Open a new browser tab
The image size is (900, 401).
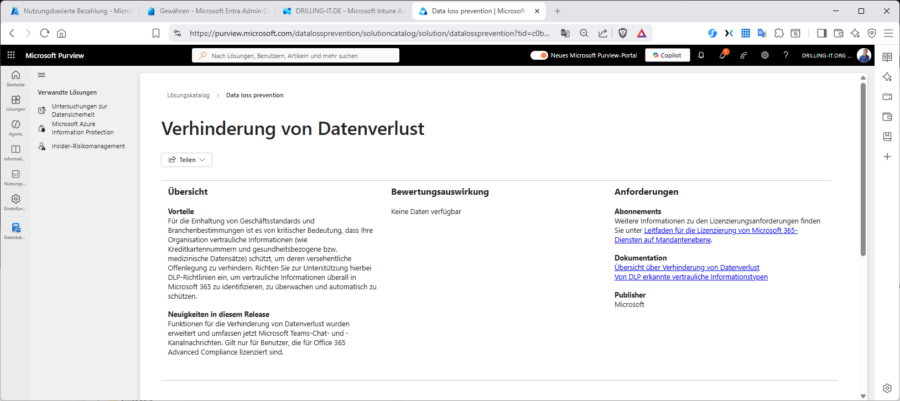point(557,11)
